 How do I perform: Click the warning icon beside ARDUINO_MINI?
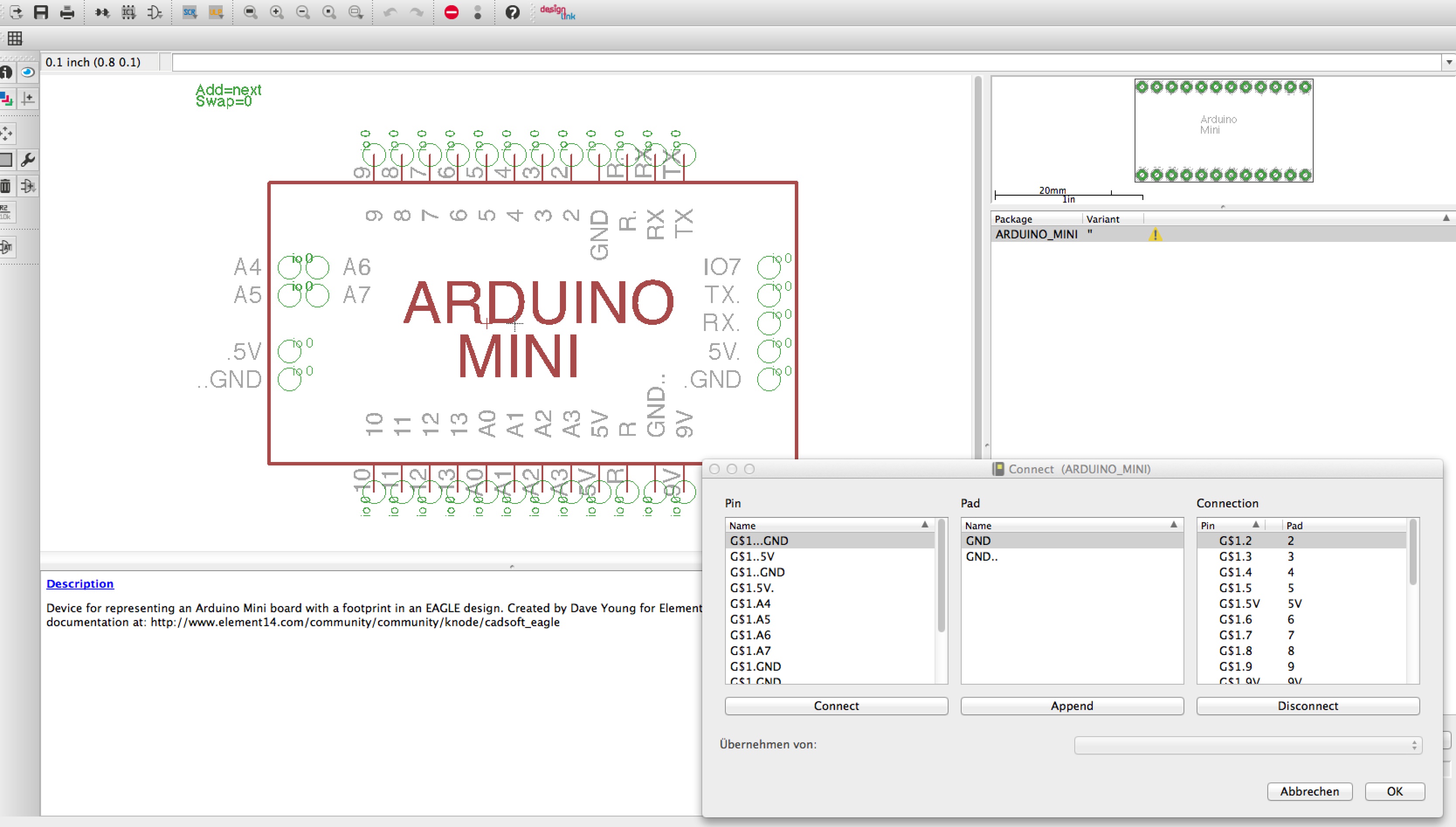click(x=1155, y=234)
